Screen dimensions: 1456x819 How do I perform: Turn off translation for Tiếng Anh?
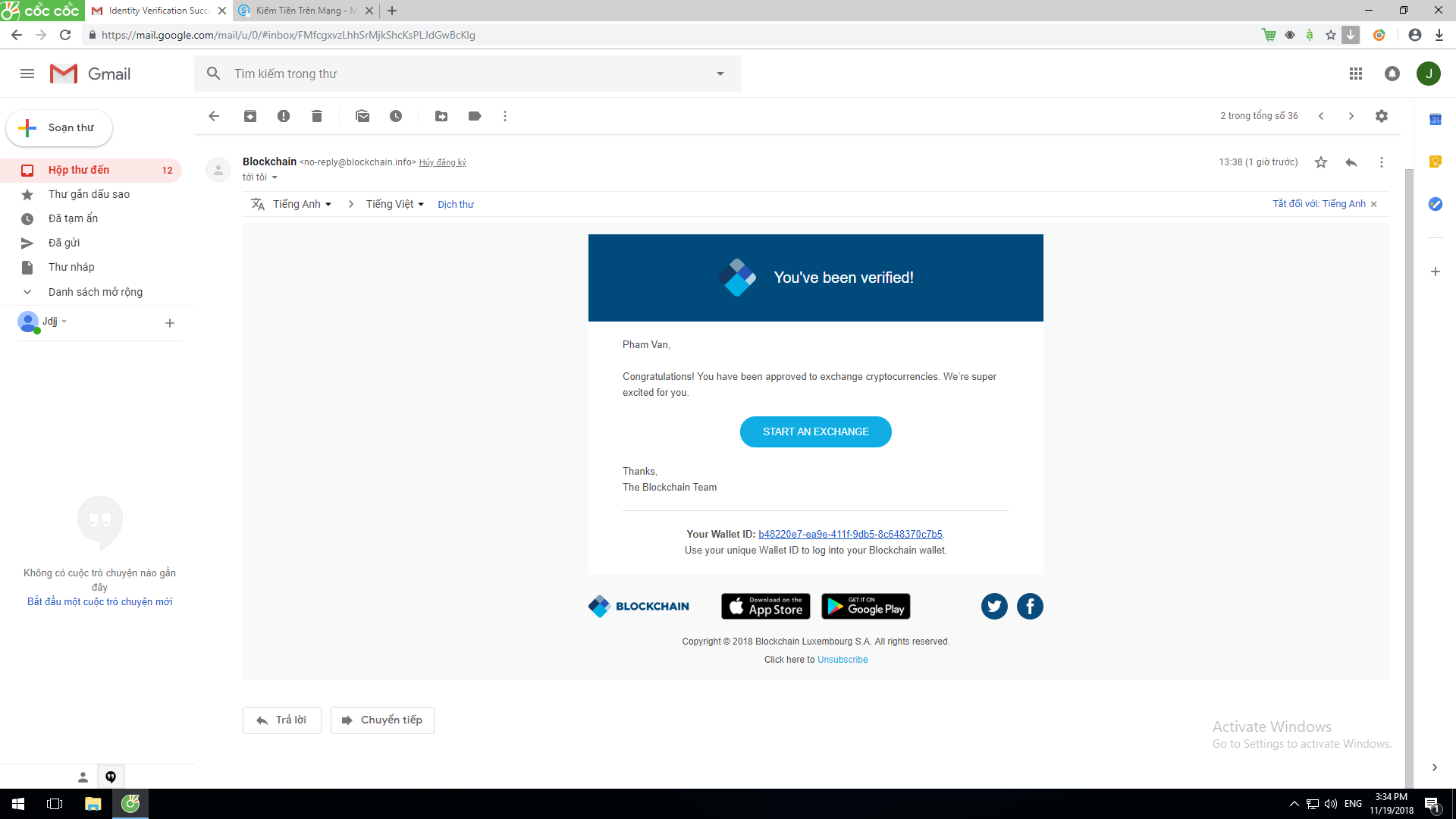click(1319, 204)
